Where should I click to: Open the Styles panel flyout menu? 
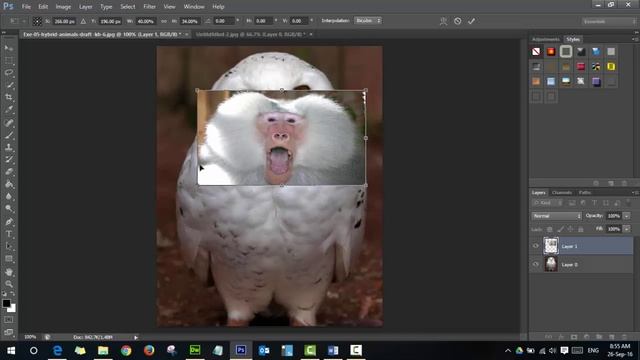point(635,39)
